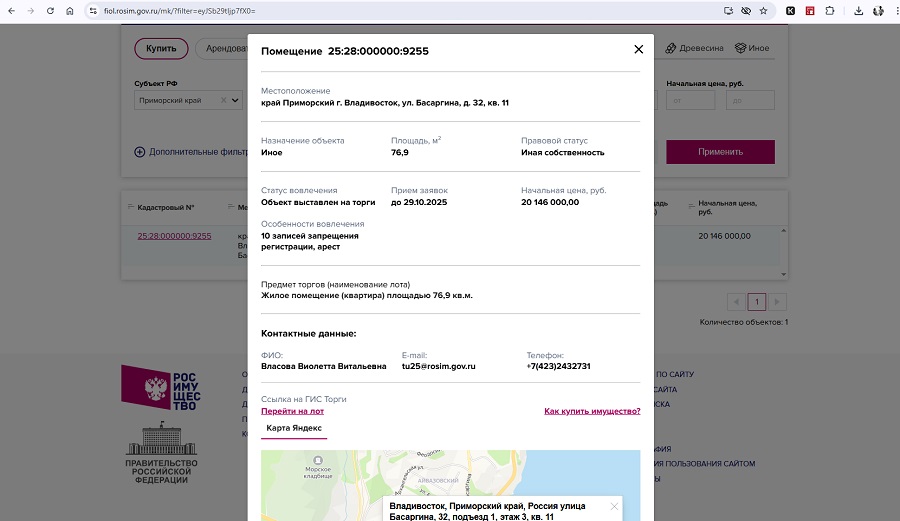Viewport: 900px width, 521px height.
Task: Open the extensions puzzle icon
Action: (x=828, y=11)
